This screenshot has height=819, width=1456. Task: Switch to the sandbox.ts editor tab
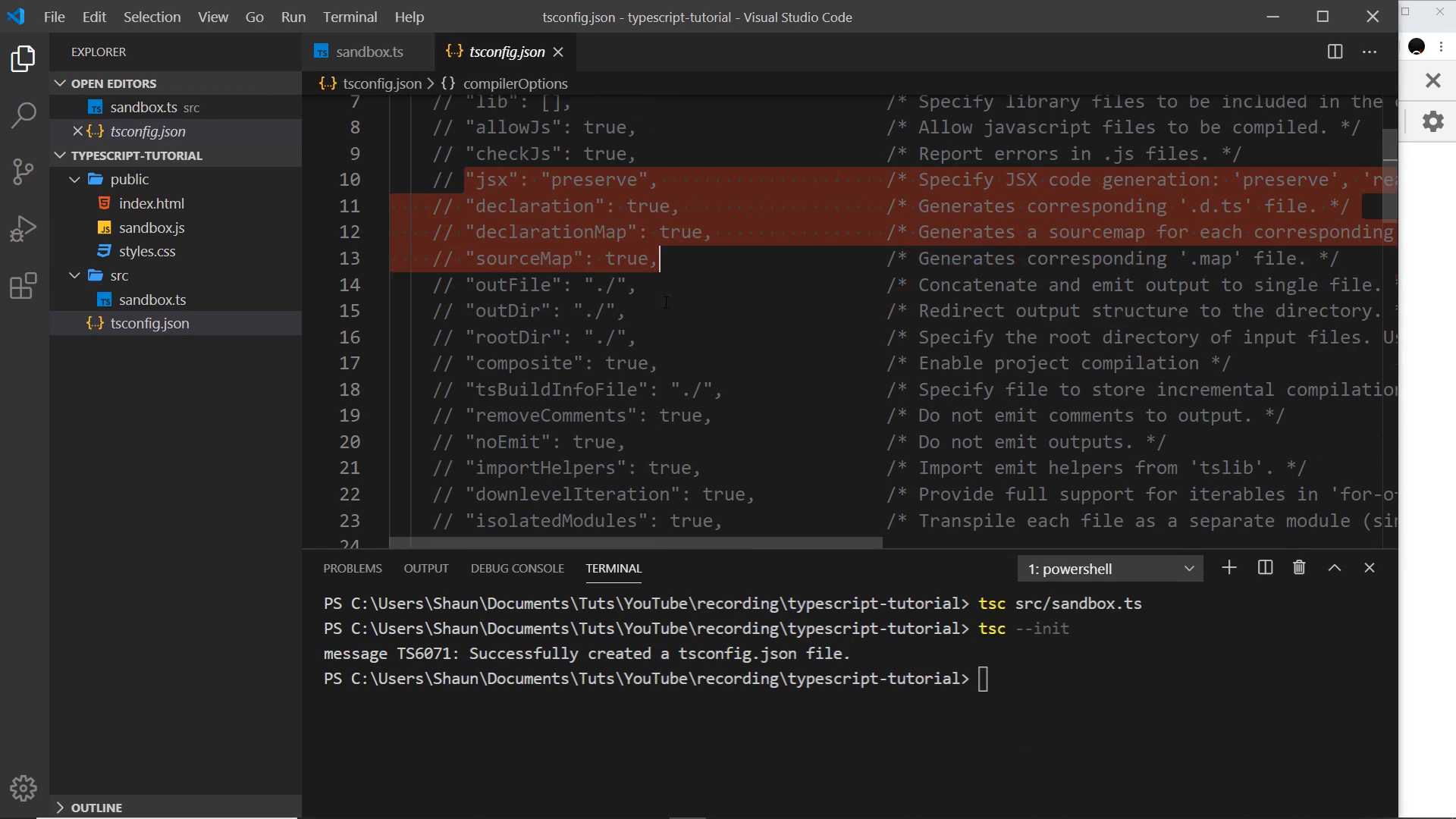pos(369,52)
